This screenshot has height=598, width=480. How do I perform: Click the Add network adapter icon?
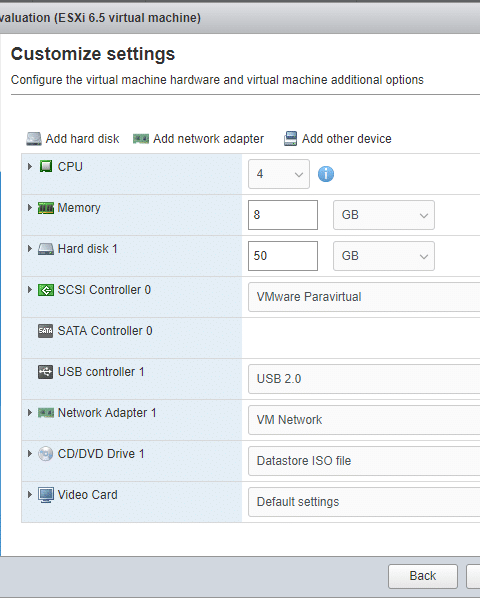[141, 139]
